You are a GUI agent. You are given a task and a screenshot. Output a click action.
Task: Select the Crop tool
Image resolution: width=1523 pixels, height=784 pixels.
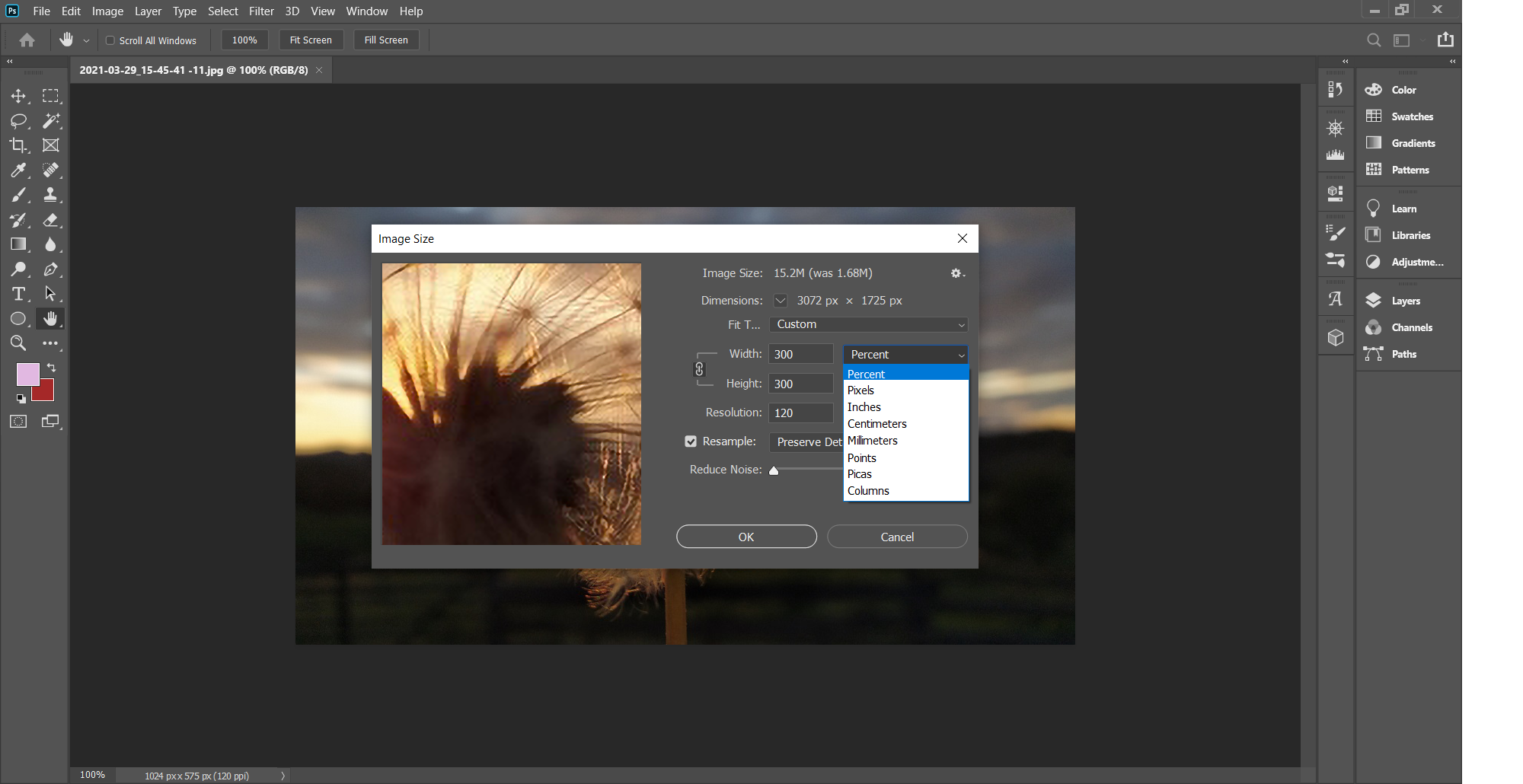(x=18, y=145)
